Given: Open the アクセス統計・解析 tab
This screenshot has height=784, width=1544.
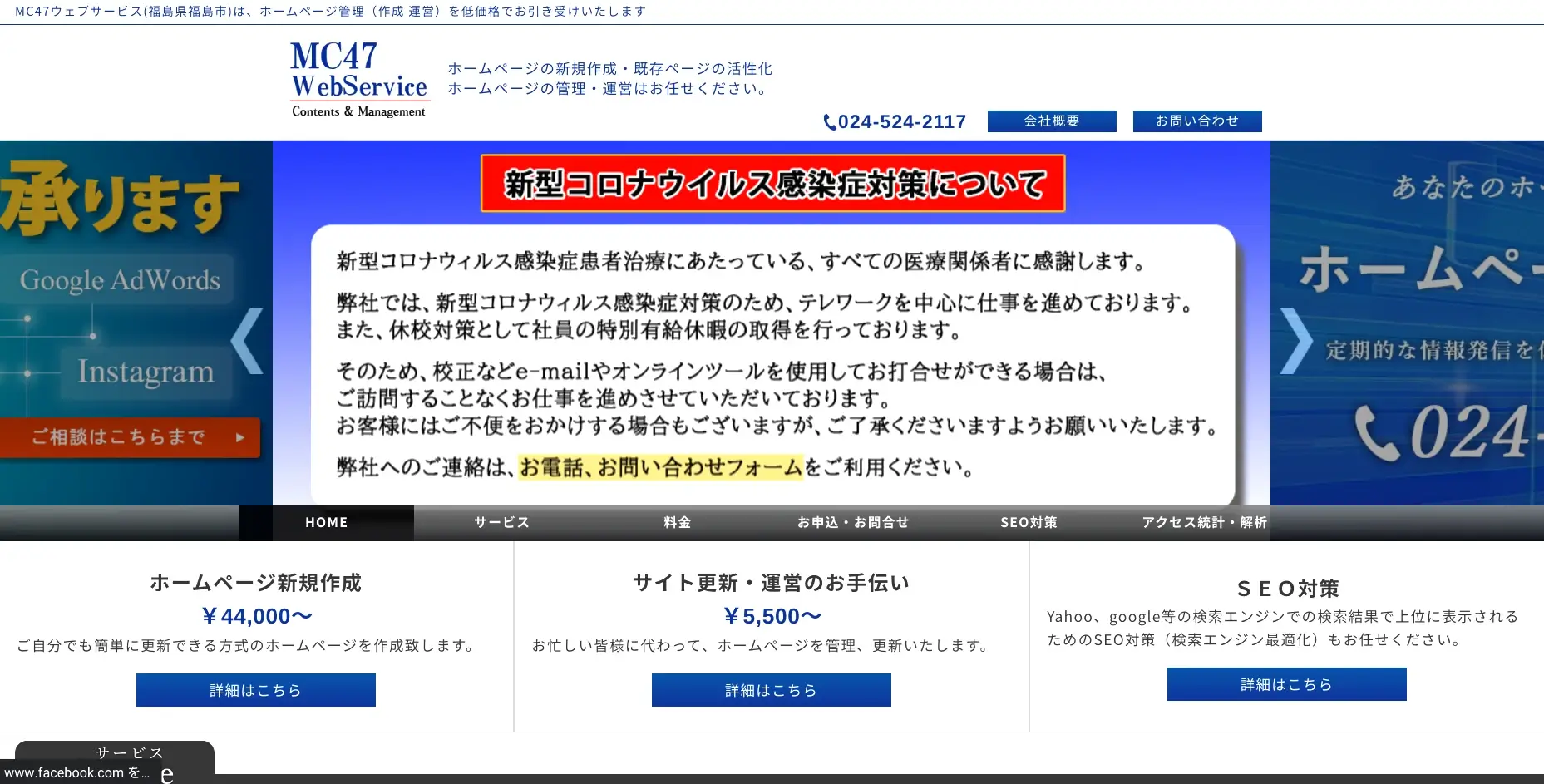Looking at the screenshot, I should 1204,522.
